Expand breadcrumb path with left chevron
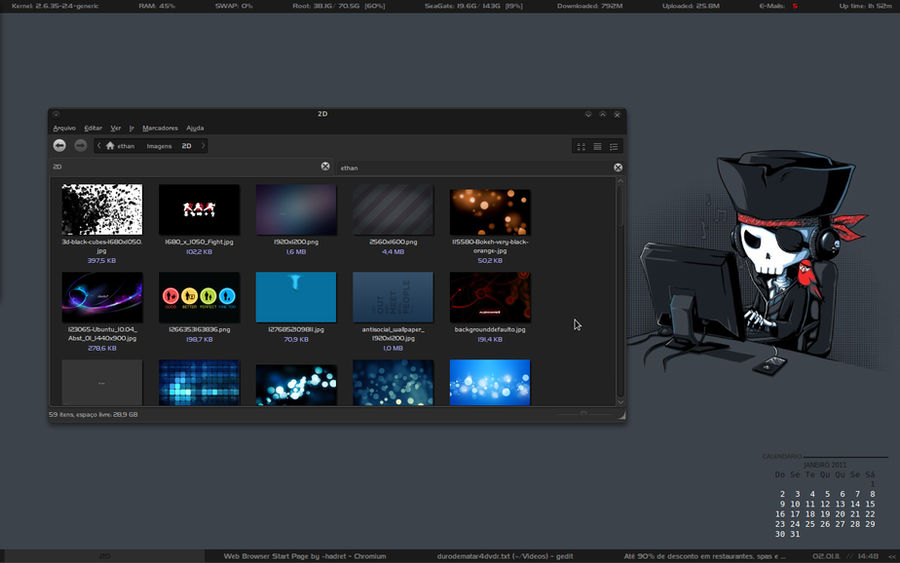 99,146
